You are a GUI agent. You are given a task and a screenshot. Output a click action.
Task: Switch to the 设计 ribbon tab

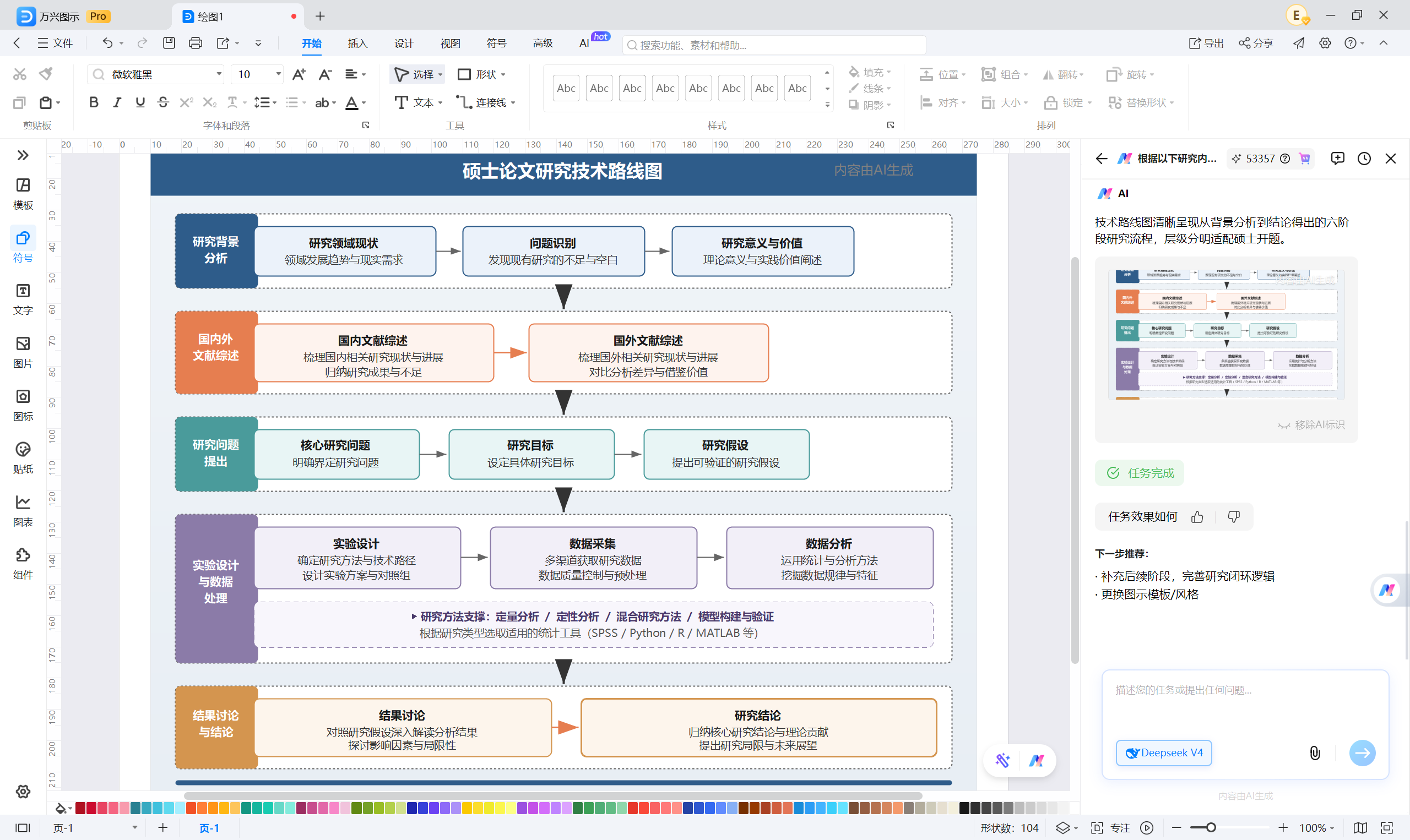tap(404, 43)
